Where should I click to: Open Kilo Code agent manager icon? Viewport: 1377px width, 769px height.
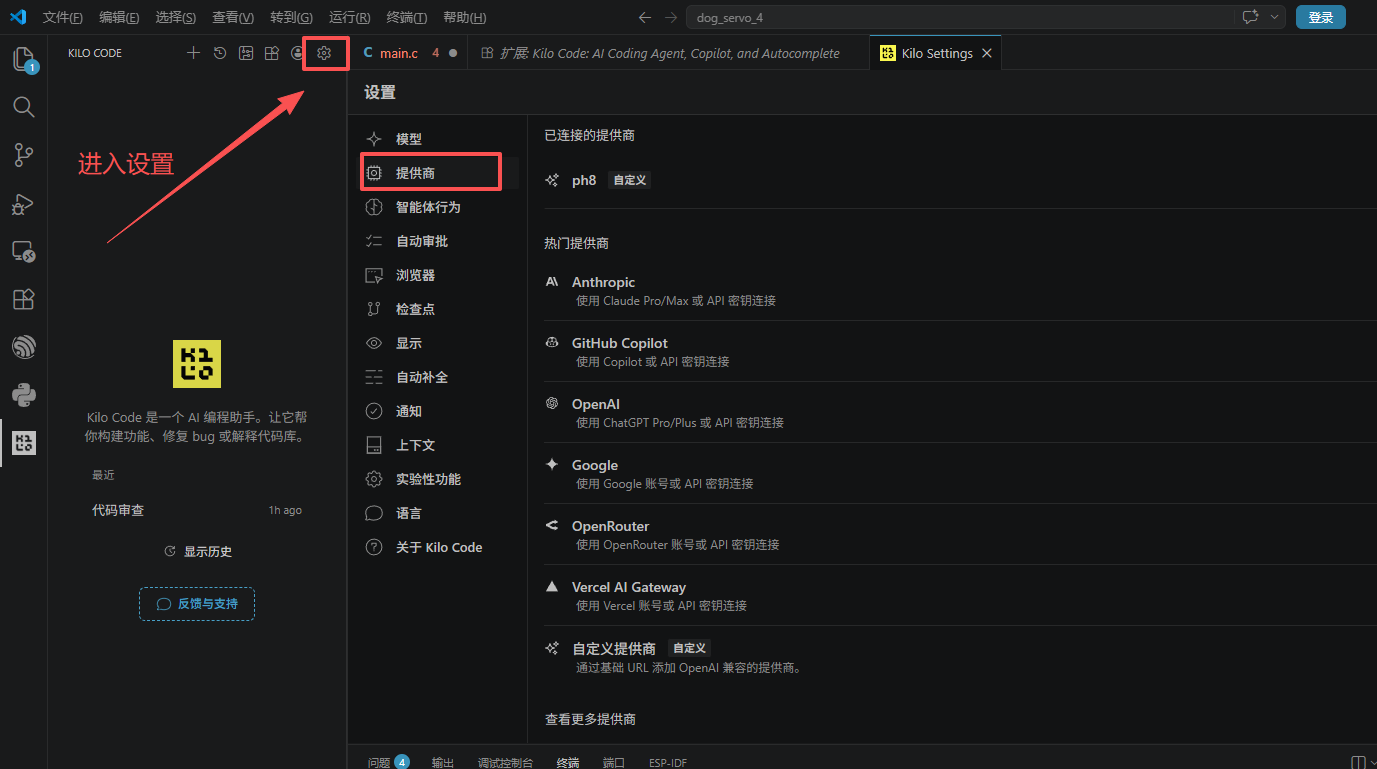coord(246,53)
